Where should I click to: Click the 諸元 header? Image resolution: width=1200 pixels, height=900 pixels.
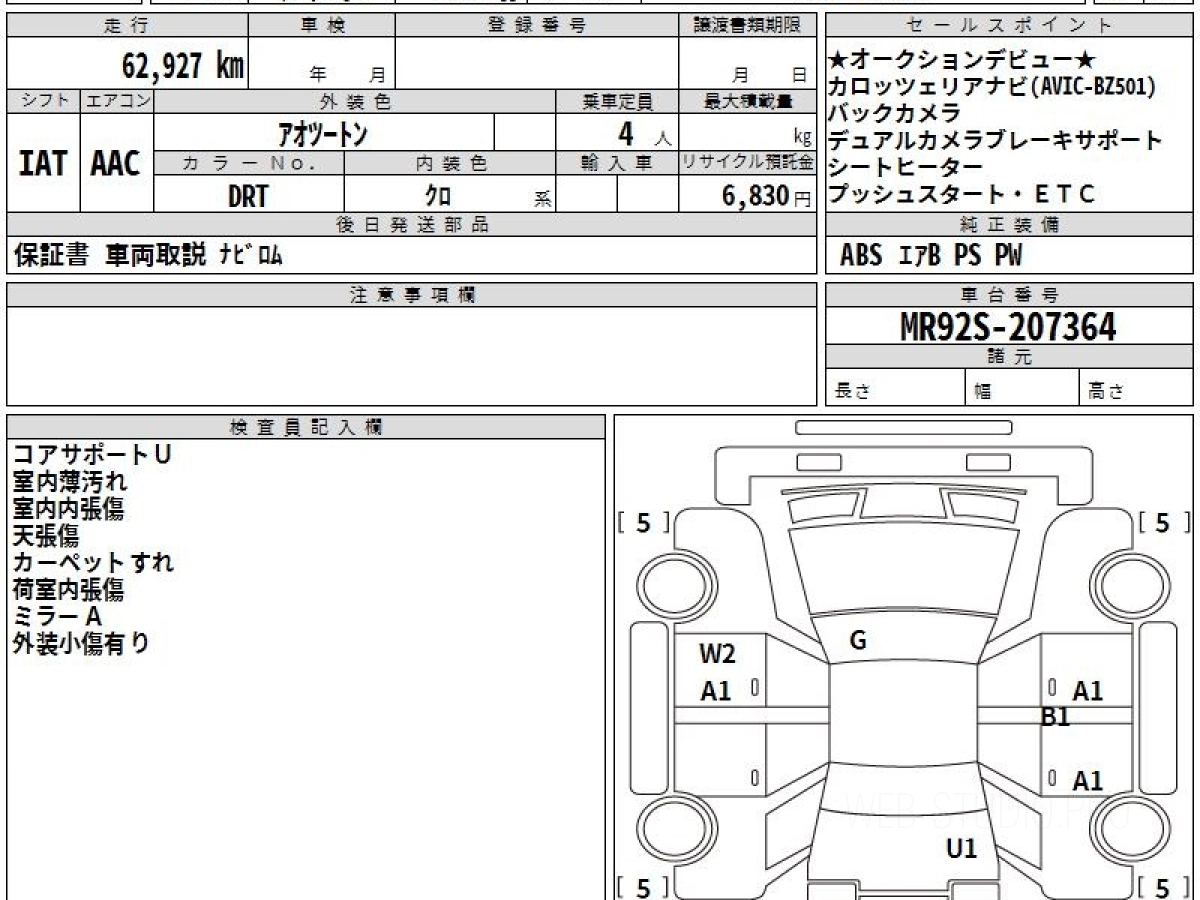click(1009, 357)
